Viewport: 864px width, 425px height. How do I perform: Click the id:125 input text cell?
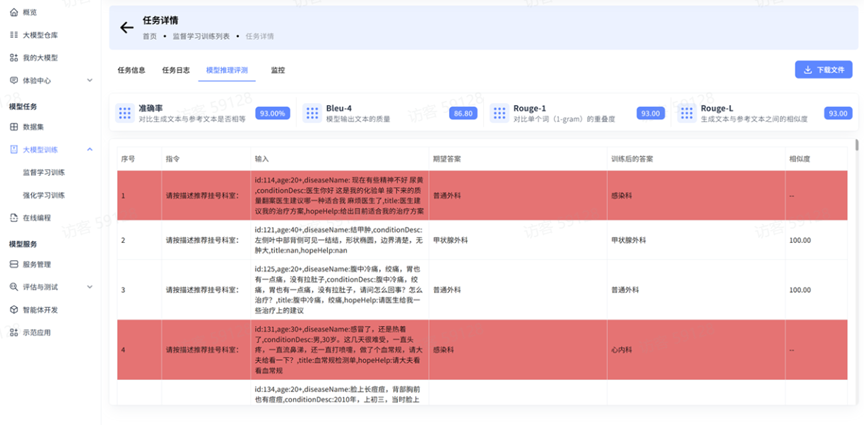[x=339, y=290]
